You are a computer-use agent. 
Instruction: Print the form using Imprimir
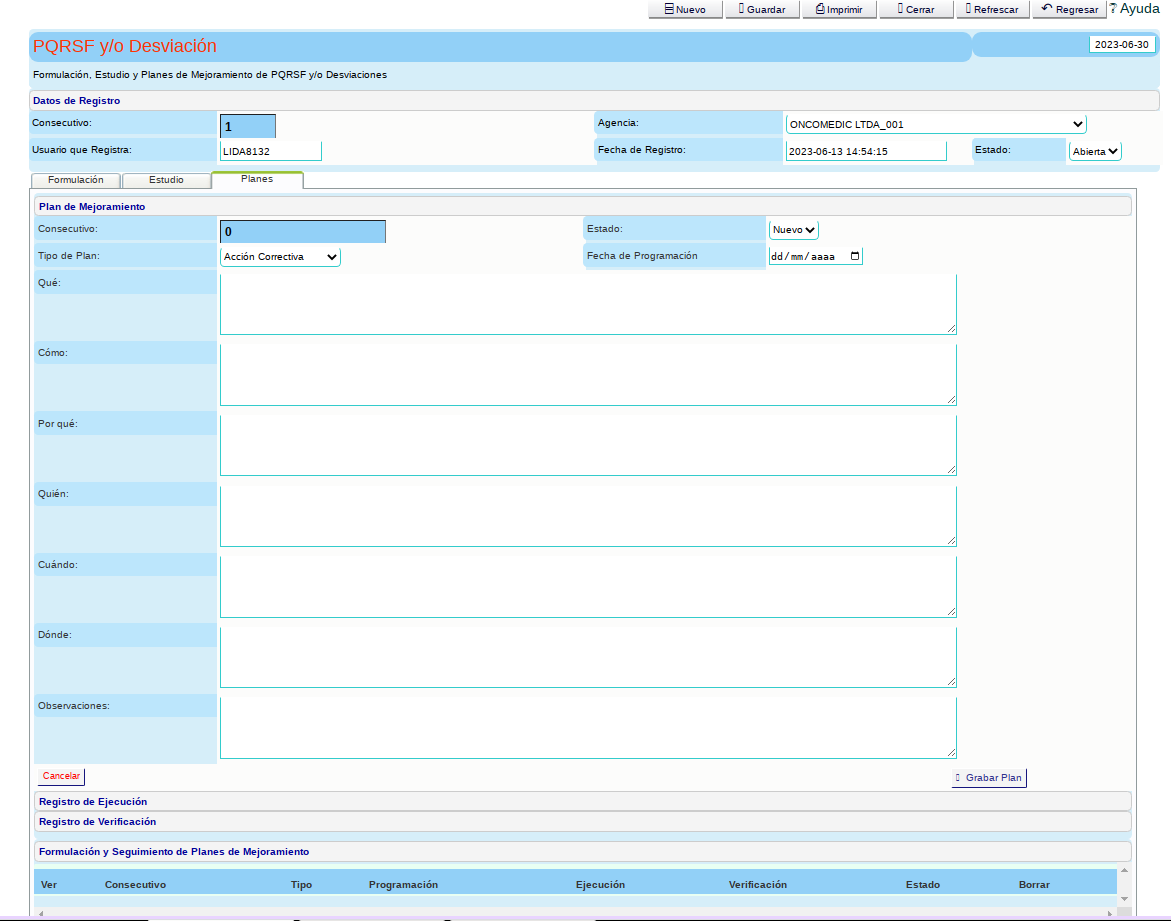(838, 9)
